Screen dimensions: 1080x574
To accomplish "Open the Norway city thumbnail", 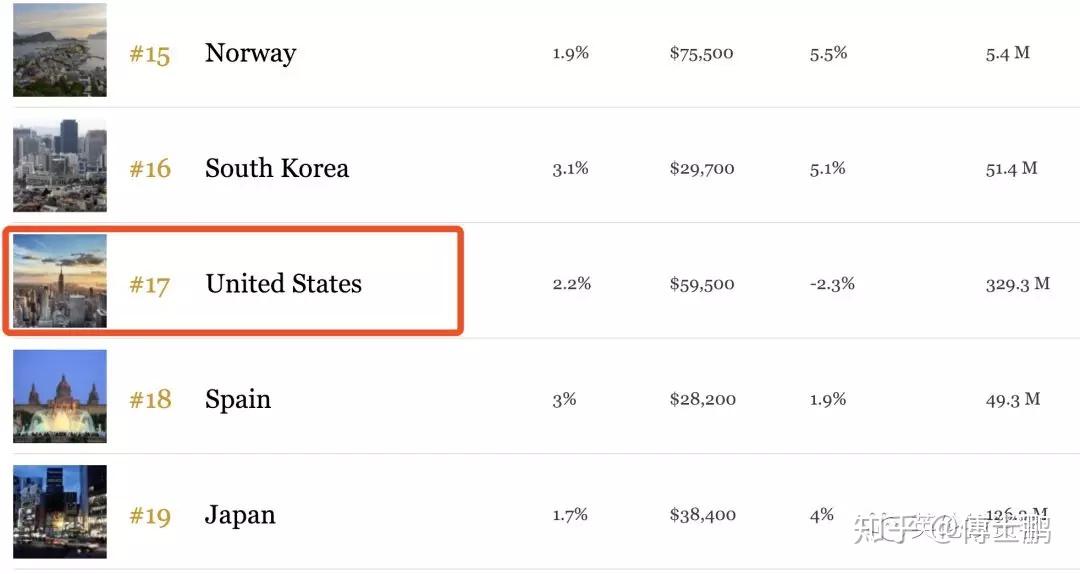I will (60, 50).
